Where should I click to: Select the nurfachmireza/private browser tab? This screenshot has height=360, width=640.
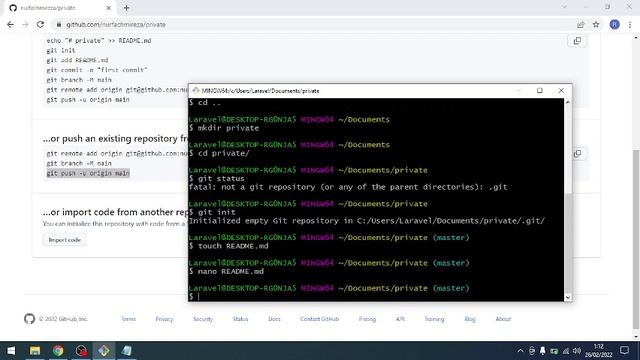60,8
